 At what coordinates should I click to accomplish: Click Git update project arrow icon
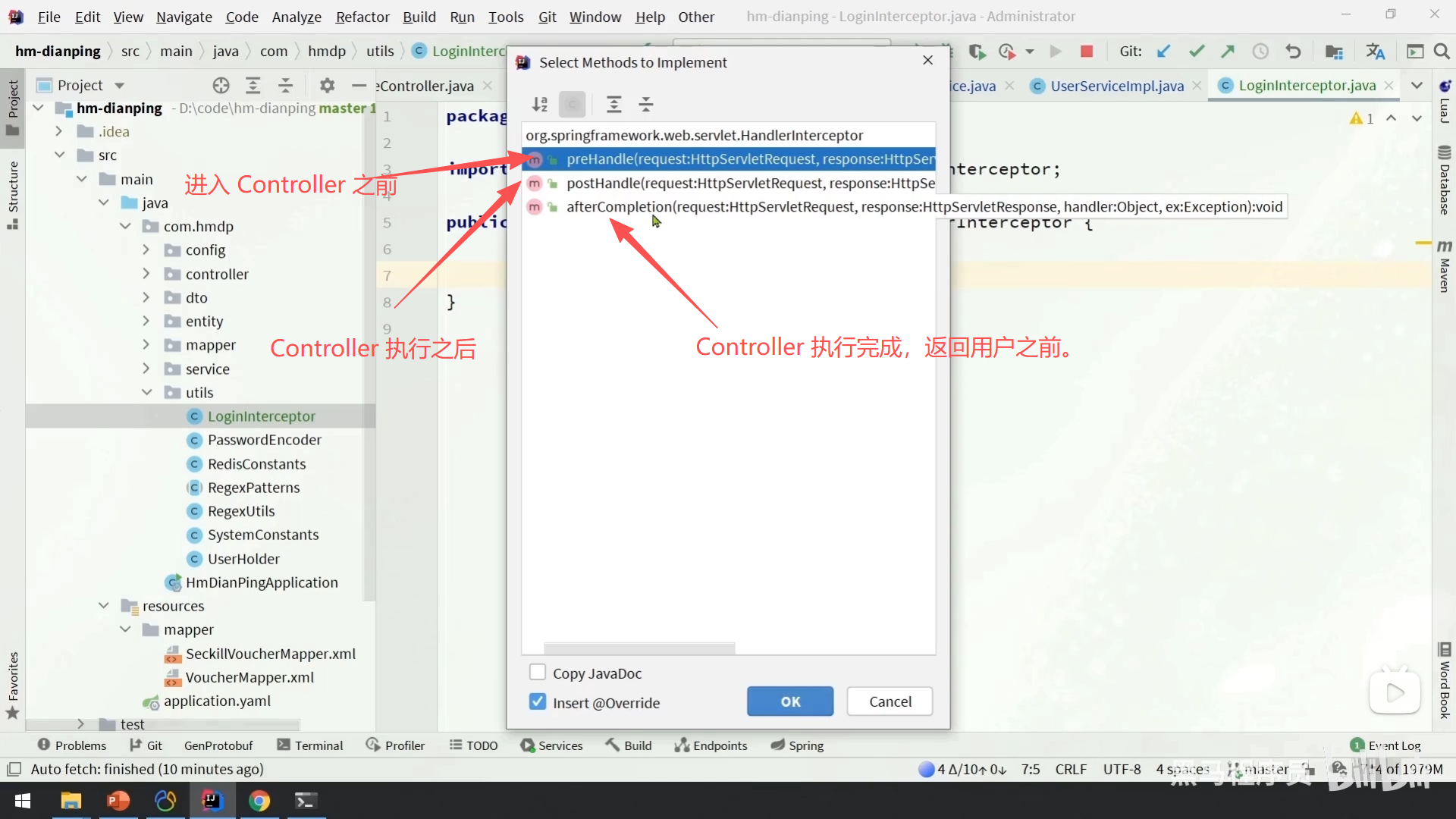[x=1163, y=51]
